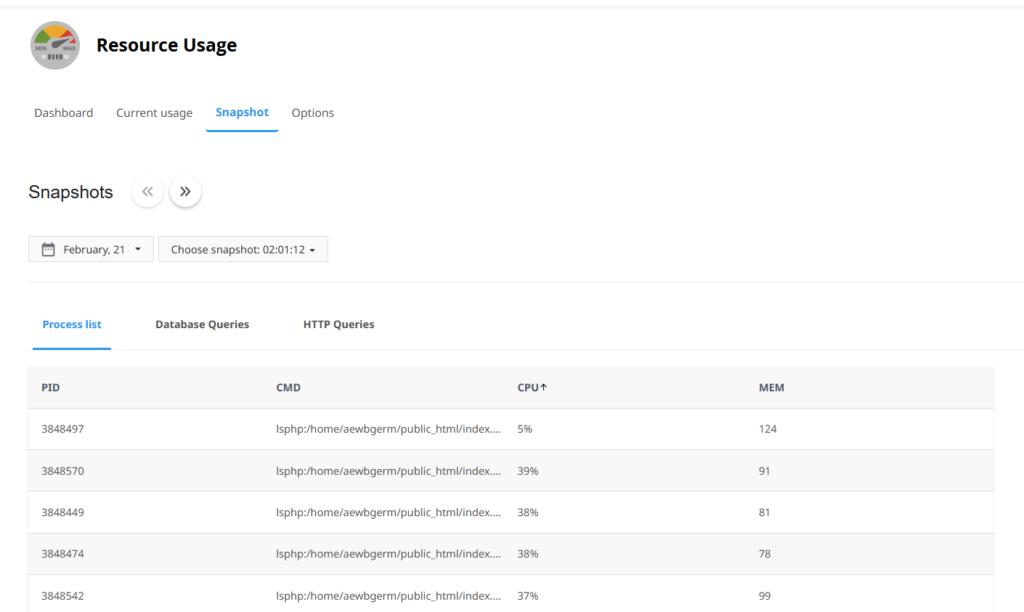Select the Snapshot tab
This screenshot has width=1024, height=612.
[x=242, y=113]
